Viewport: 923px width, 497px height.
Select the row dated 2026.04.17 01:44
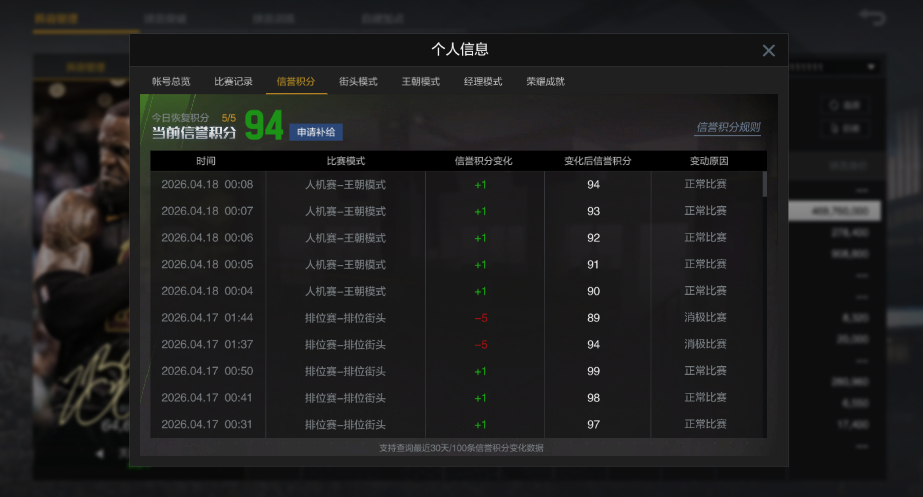click(456, 318)
